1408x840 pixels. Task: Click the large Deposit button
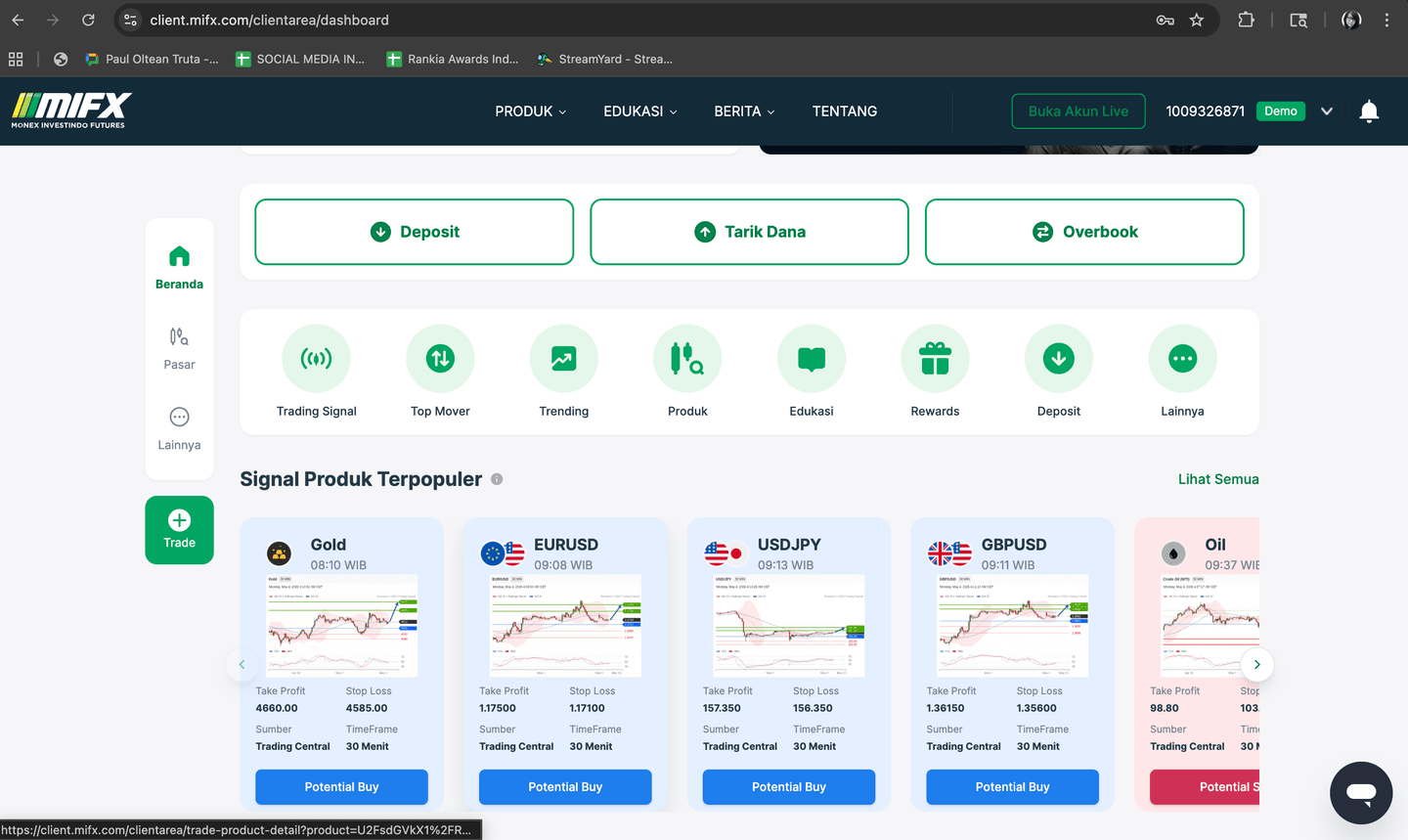point(415,232)
